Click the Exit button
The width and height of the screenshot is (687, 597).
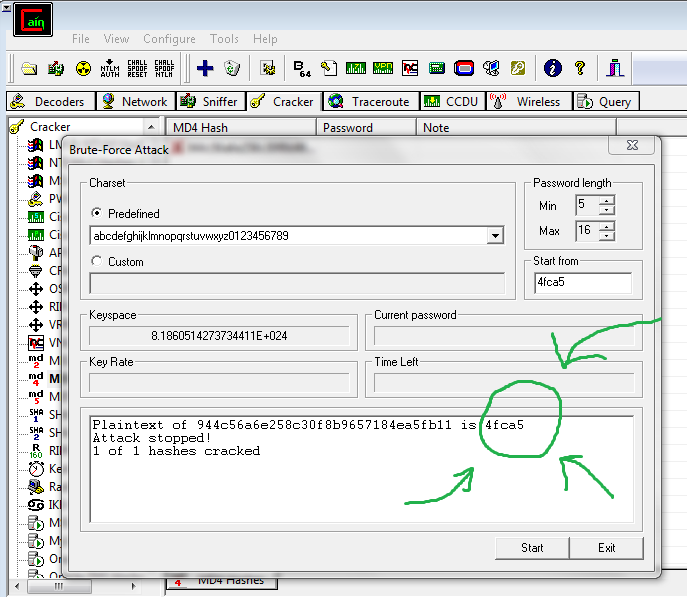pyautogui.click(x=606, y=548)
